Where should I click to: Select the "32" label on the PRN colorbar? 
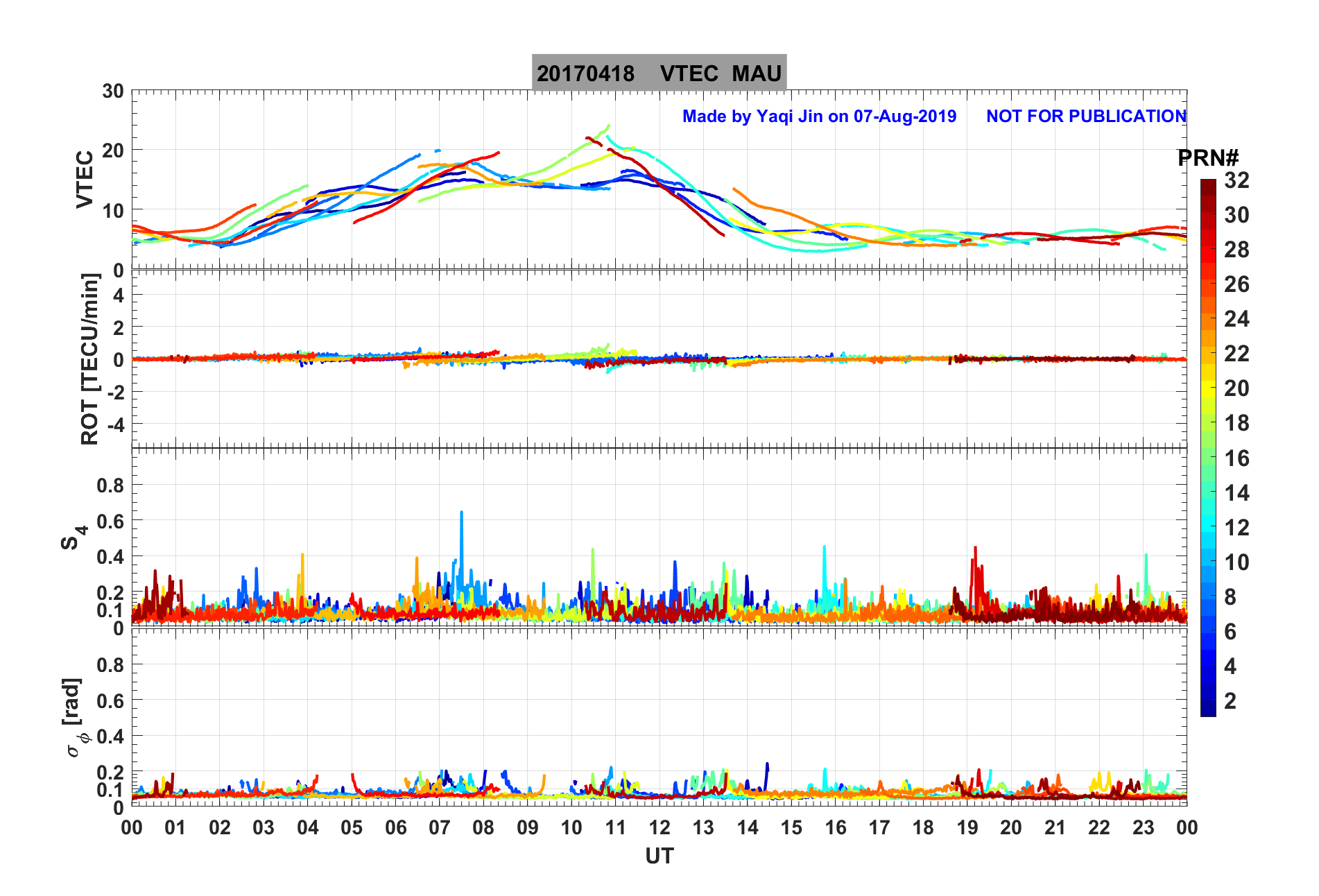click(1236, 180)
